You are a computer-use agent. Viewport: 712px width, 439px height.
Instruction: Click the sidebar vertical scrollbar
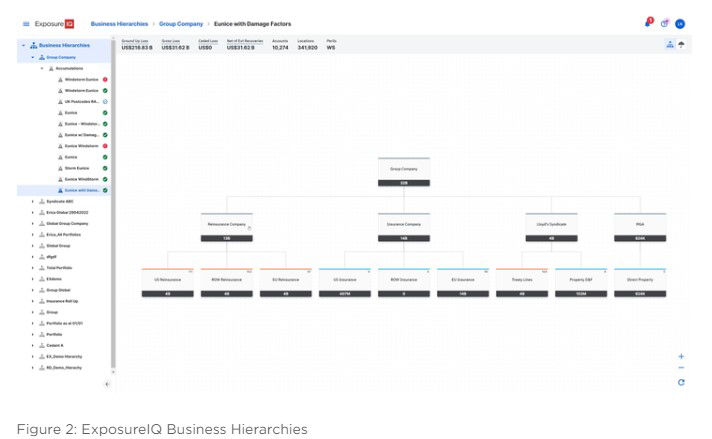[113, 204]
